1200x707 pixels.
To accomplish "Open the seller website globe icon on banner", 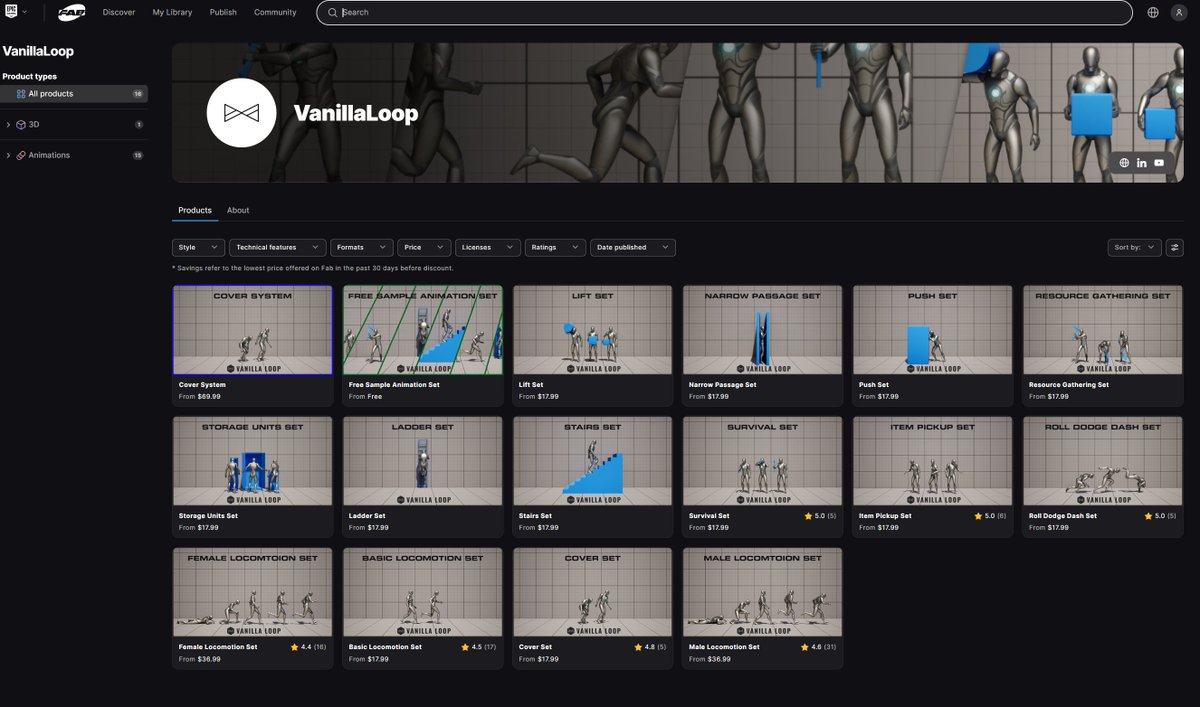I will (x=1124, y=163).
